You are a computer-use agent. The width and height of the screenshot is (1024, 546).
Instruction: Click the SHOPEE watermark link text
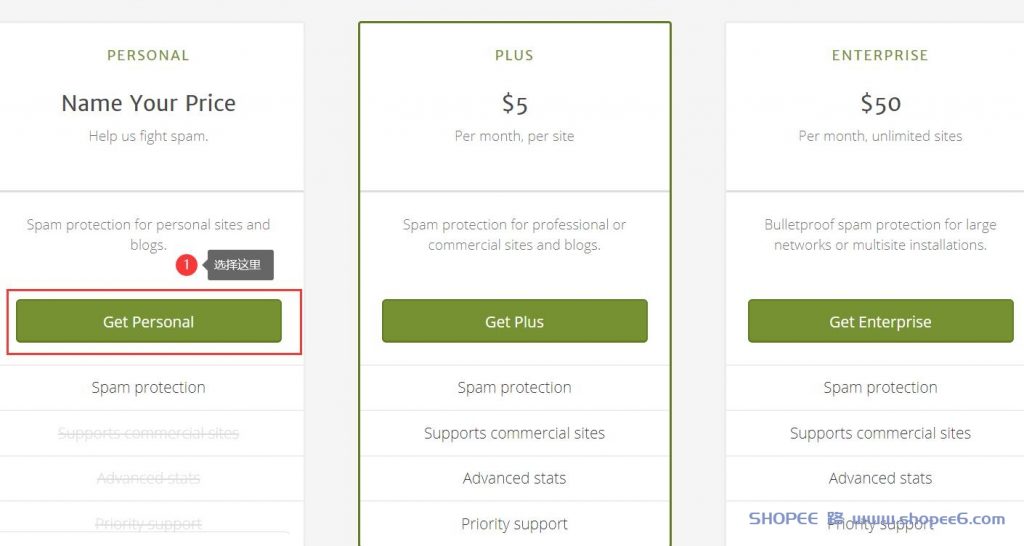tap(876, 519)
